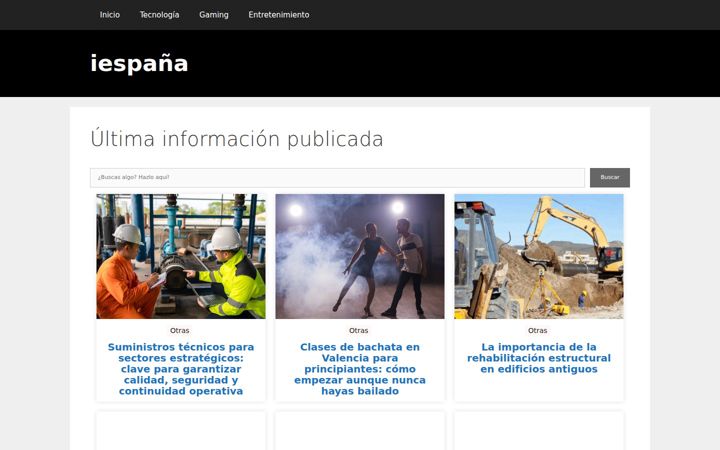
Task: Open the Inicio menu item
Action: click(110, 15)
